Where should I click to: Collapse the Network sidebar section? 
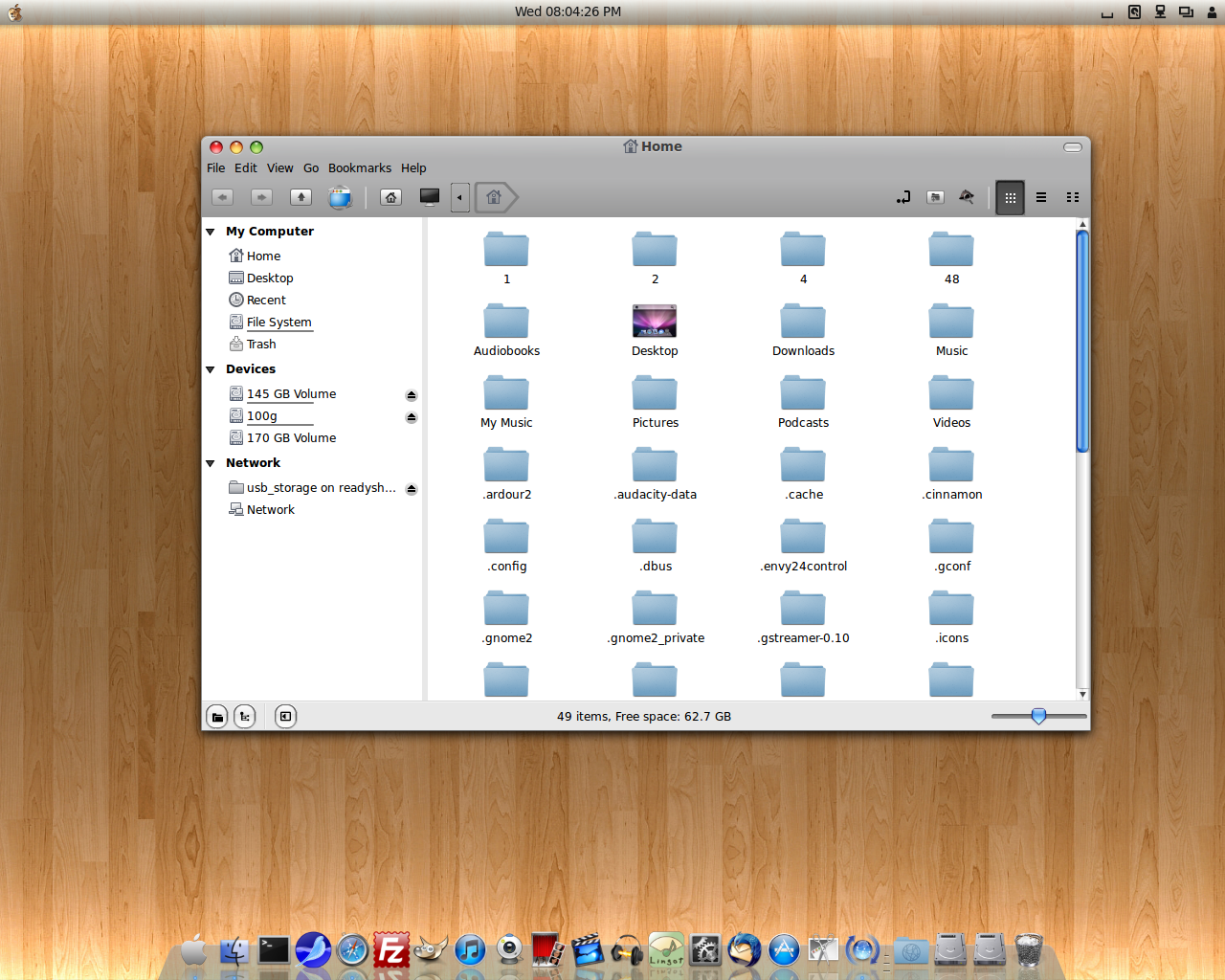(211, 463)
